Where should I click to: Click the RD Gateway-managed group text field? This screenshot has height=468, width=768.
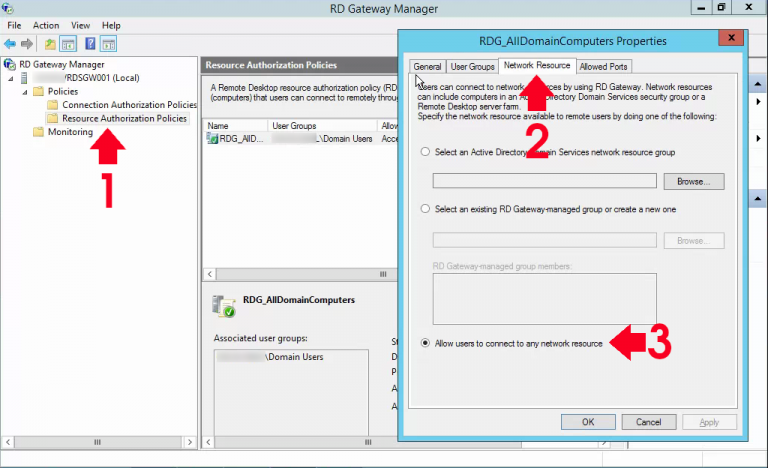[544, 240]
